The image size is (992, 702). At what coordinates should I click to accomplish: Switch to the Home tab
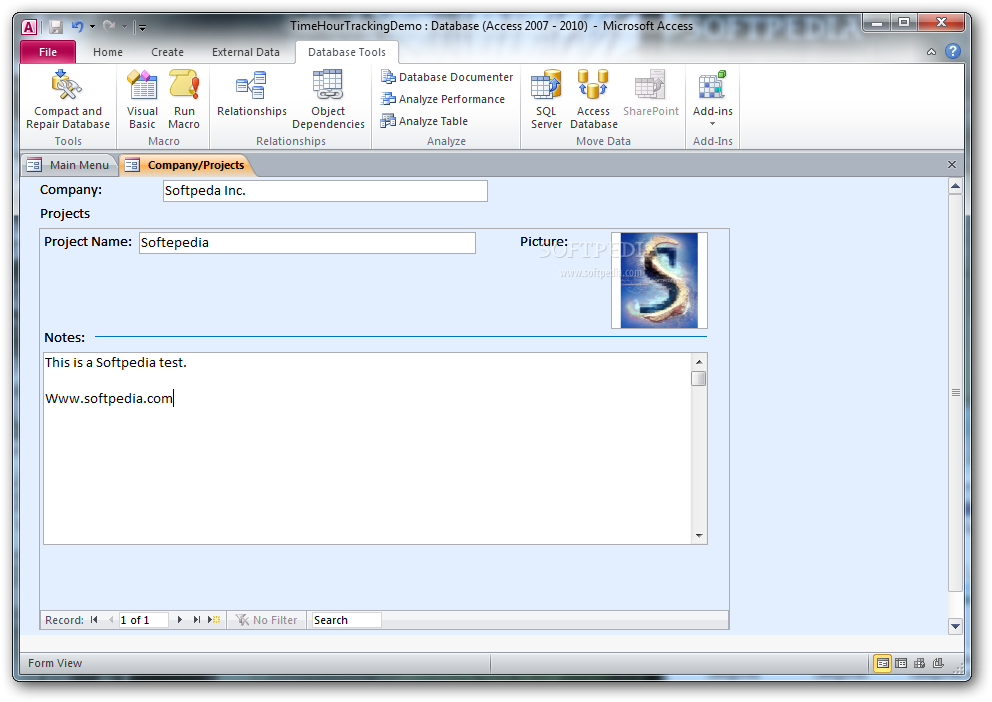(x=108, y=52)
